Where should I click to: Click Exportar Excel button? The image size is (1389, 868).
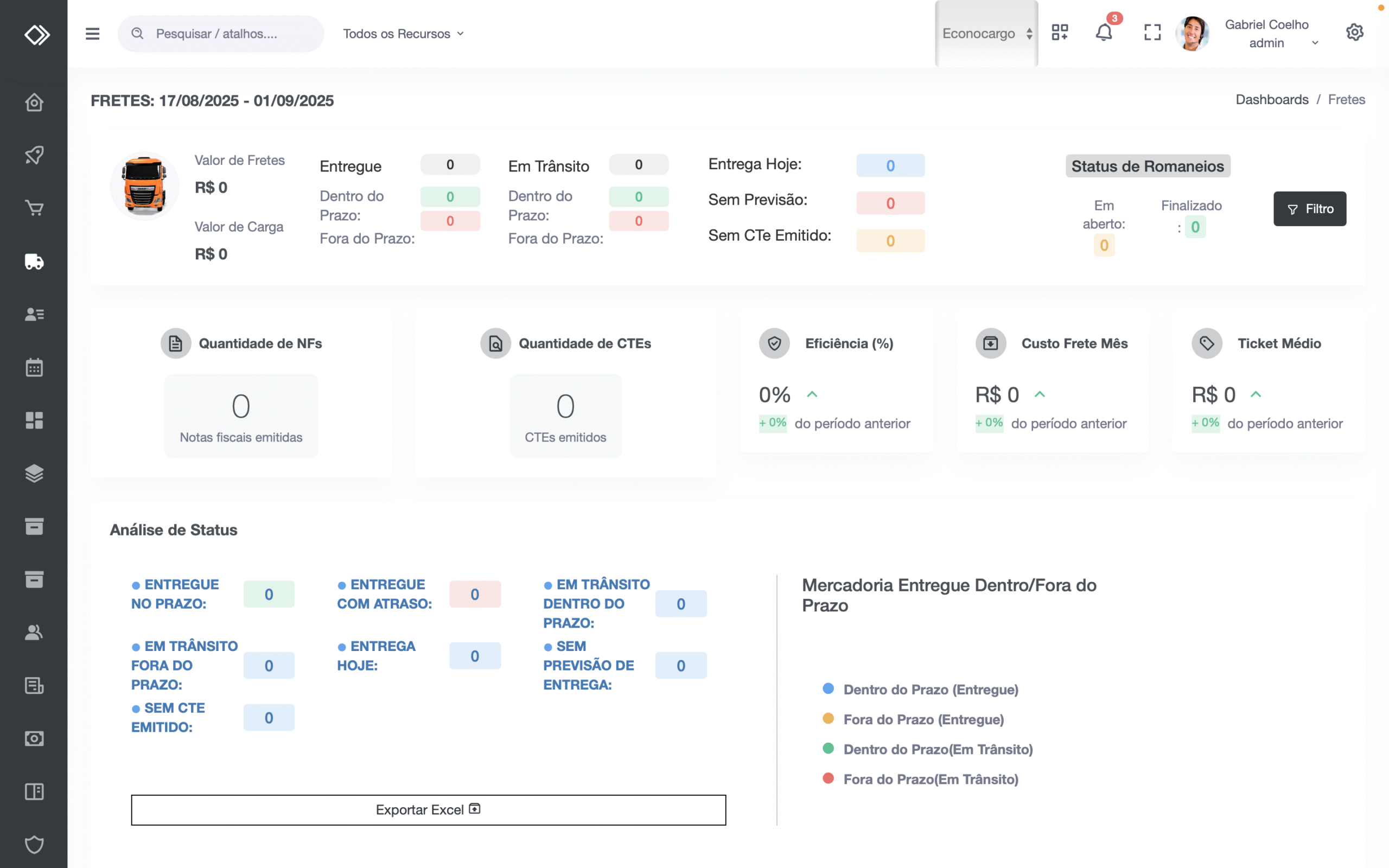(428, 809)
